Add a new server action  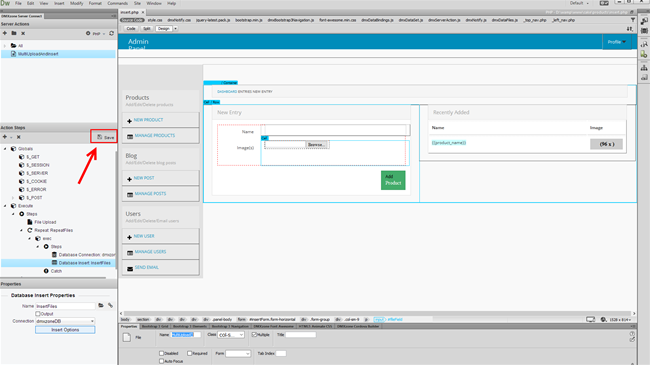click(x=5, y=33)
